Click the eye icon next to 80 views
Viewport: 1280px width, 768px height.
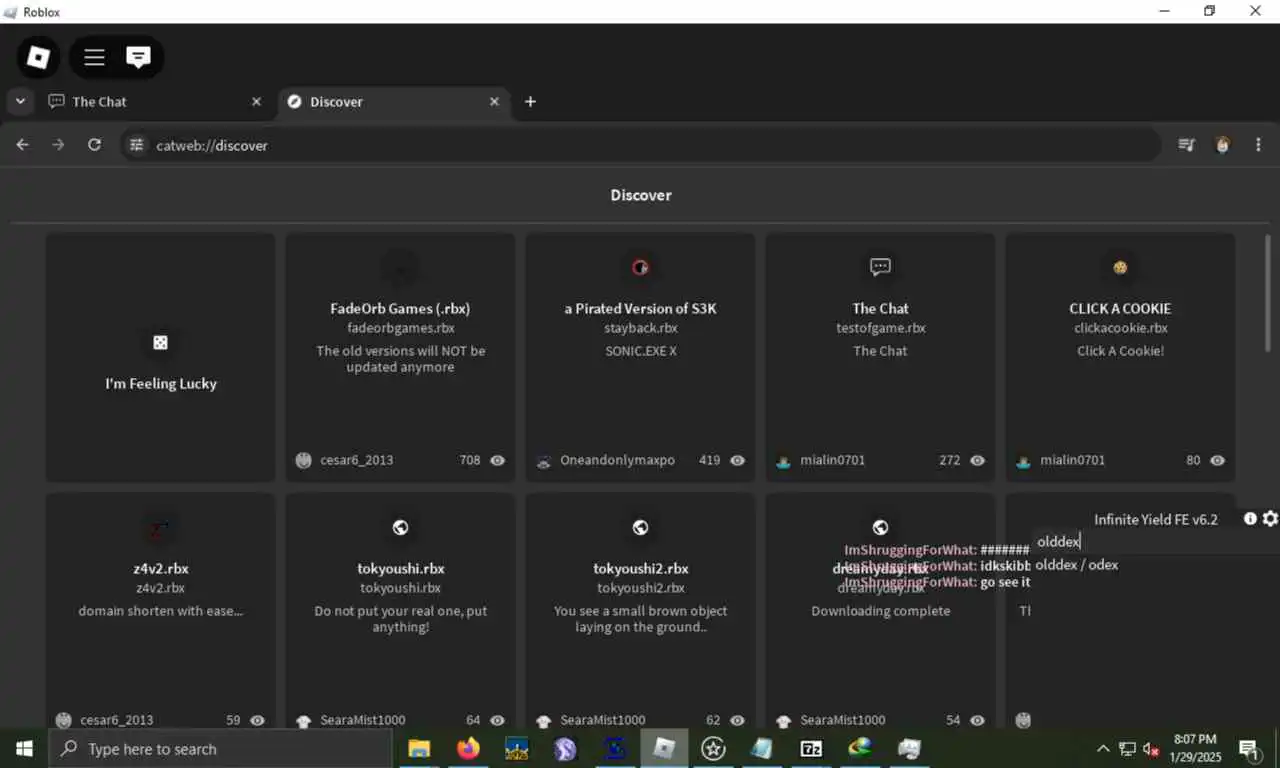click(x=1218, y=461)
